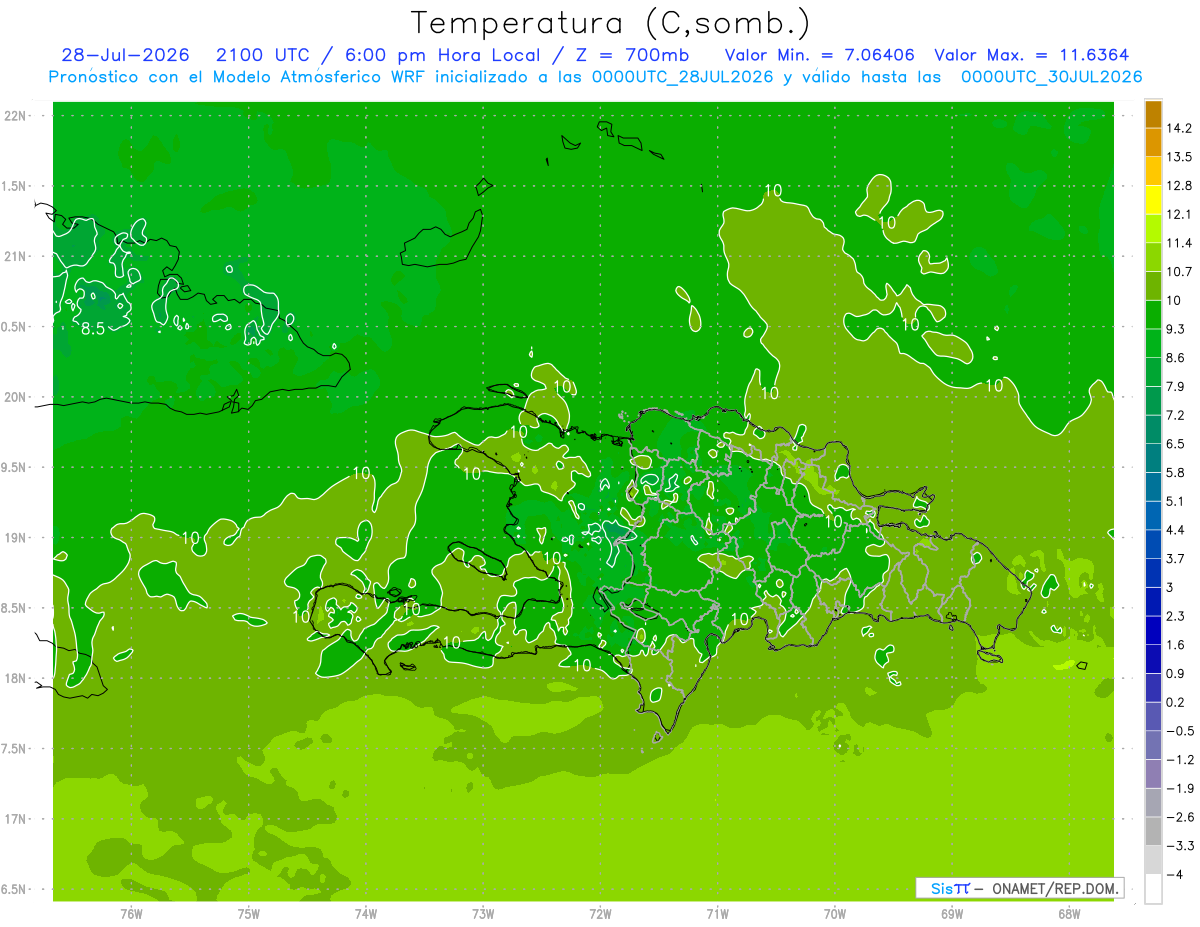Click the "19N" latitude axis label

point(14,537)
